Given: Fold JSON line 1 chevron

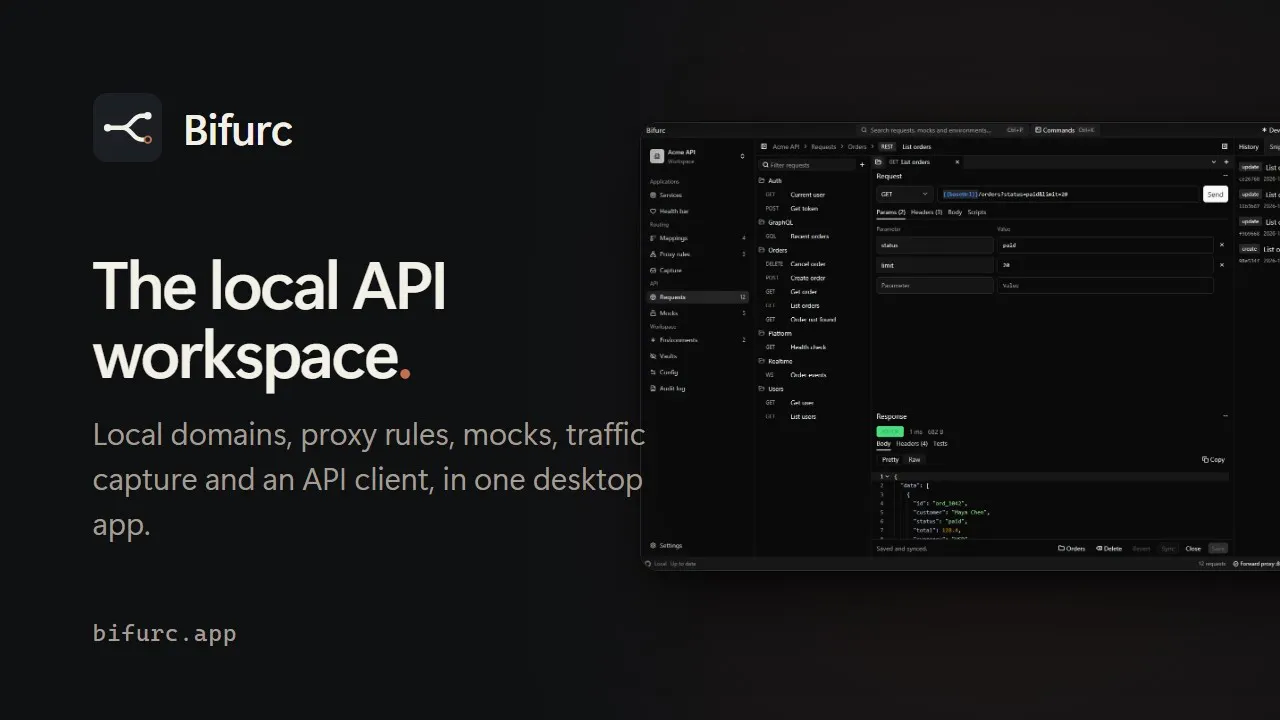Looking at the screenshot, I should 887,477.
